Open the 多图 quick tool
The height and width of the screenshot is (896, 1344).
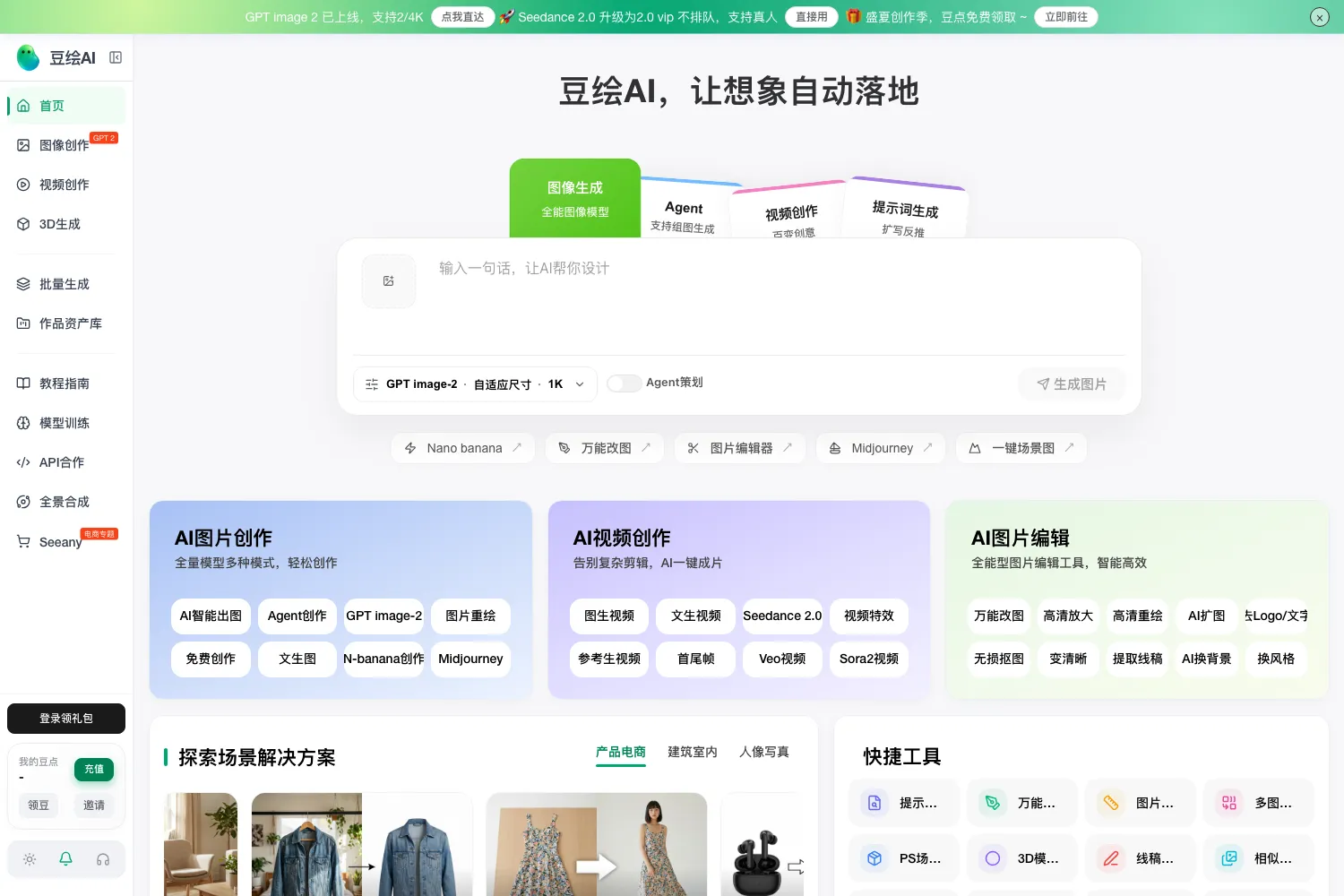[x=1259, y=803]
